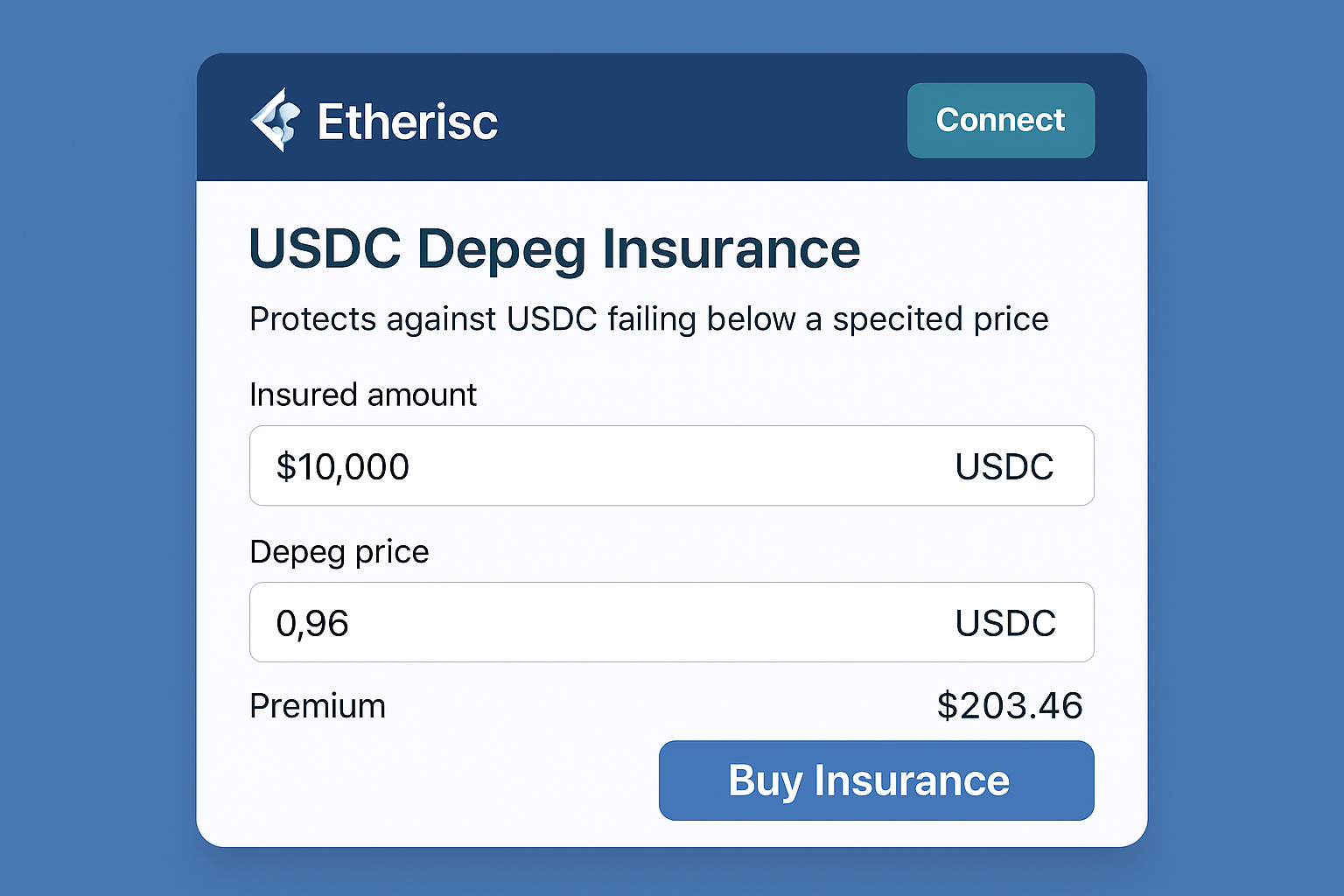Click the $203.46 premium value

coord(1010,705)
